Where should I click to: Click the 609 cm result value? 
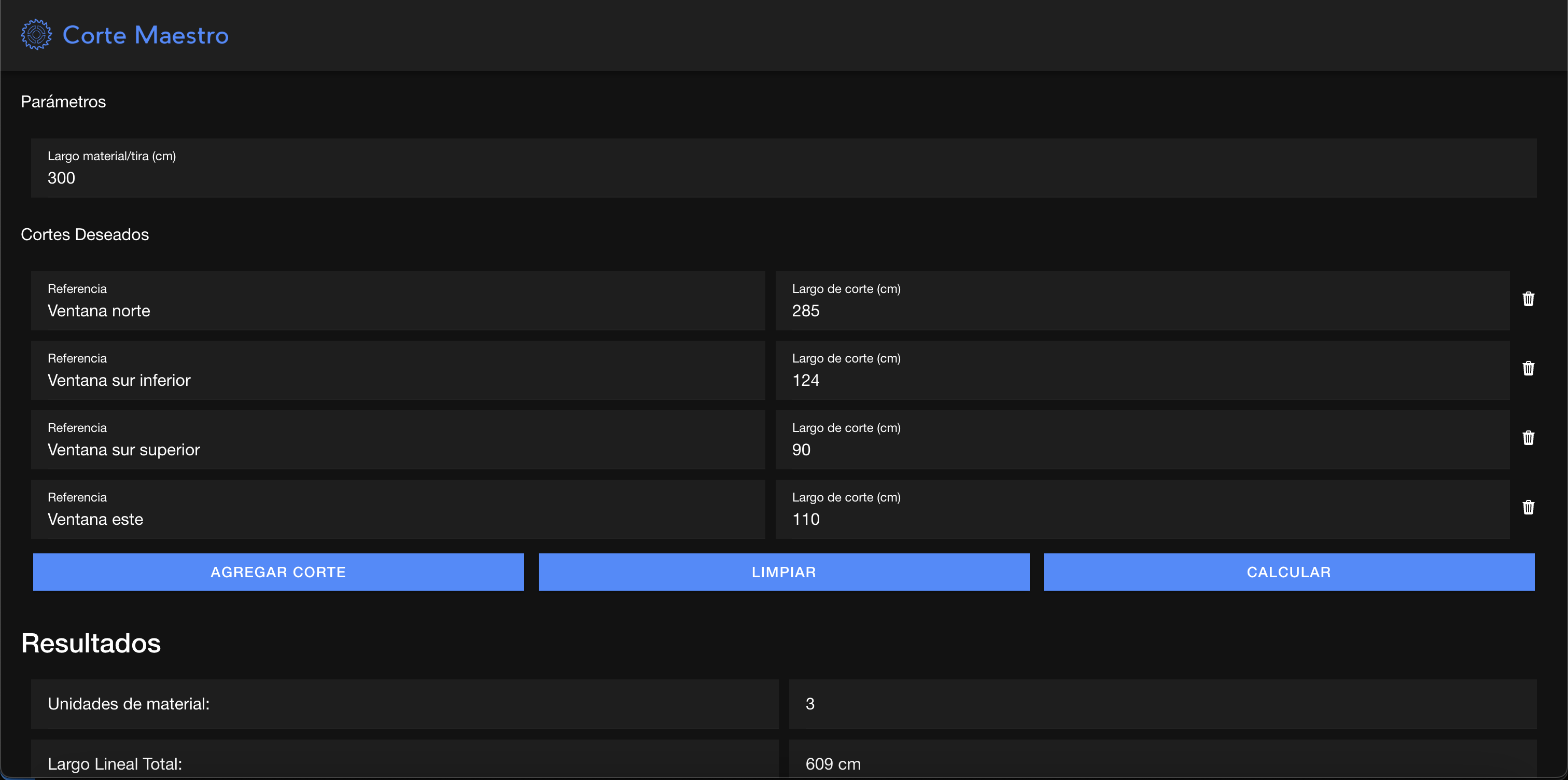tap(833, 764)
